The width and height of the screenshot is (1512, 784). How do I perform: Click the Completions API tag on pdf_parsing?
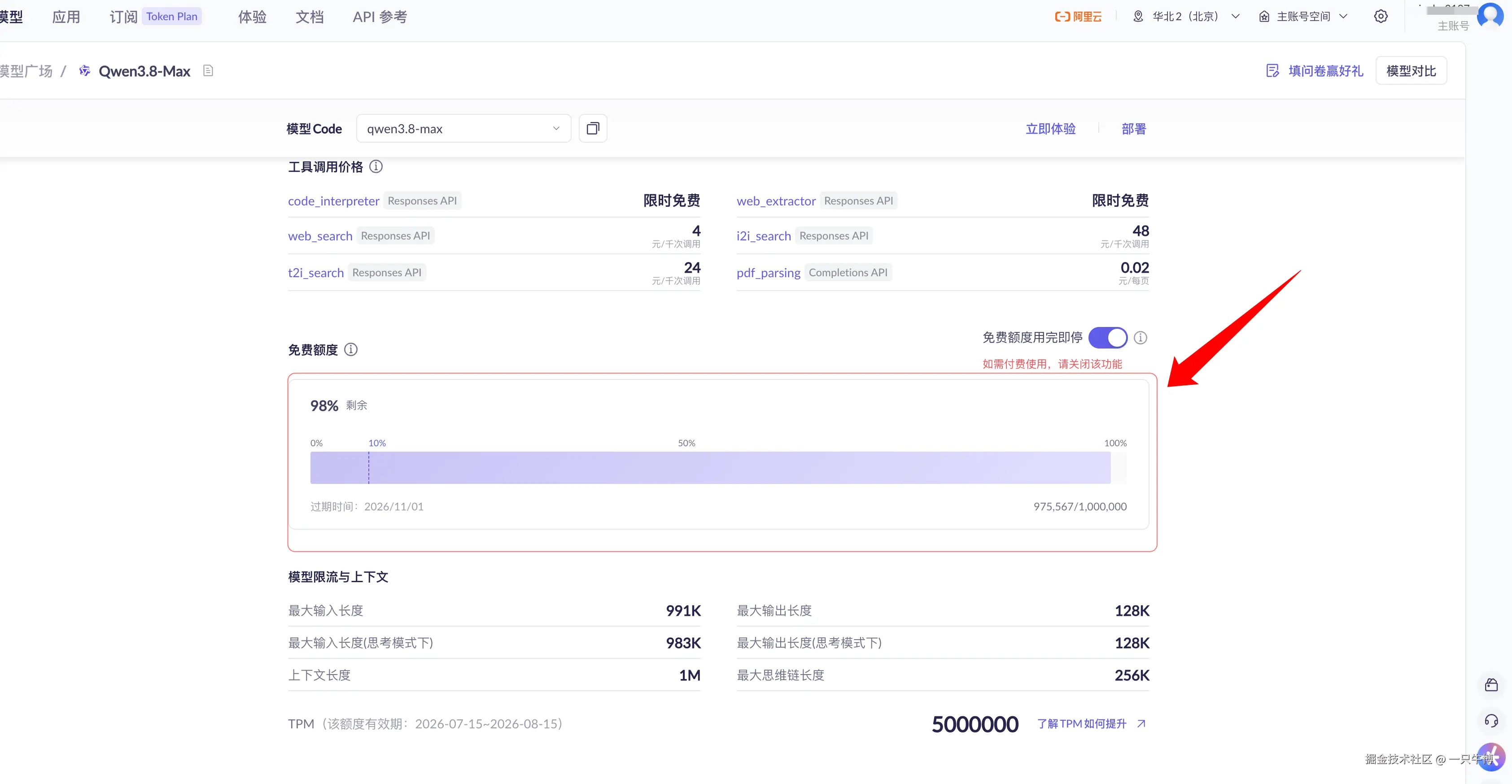pyautogui.click(x=848, y=272)
